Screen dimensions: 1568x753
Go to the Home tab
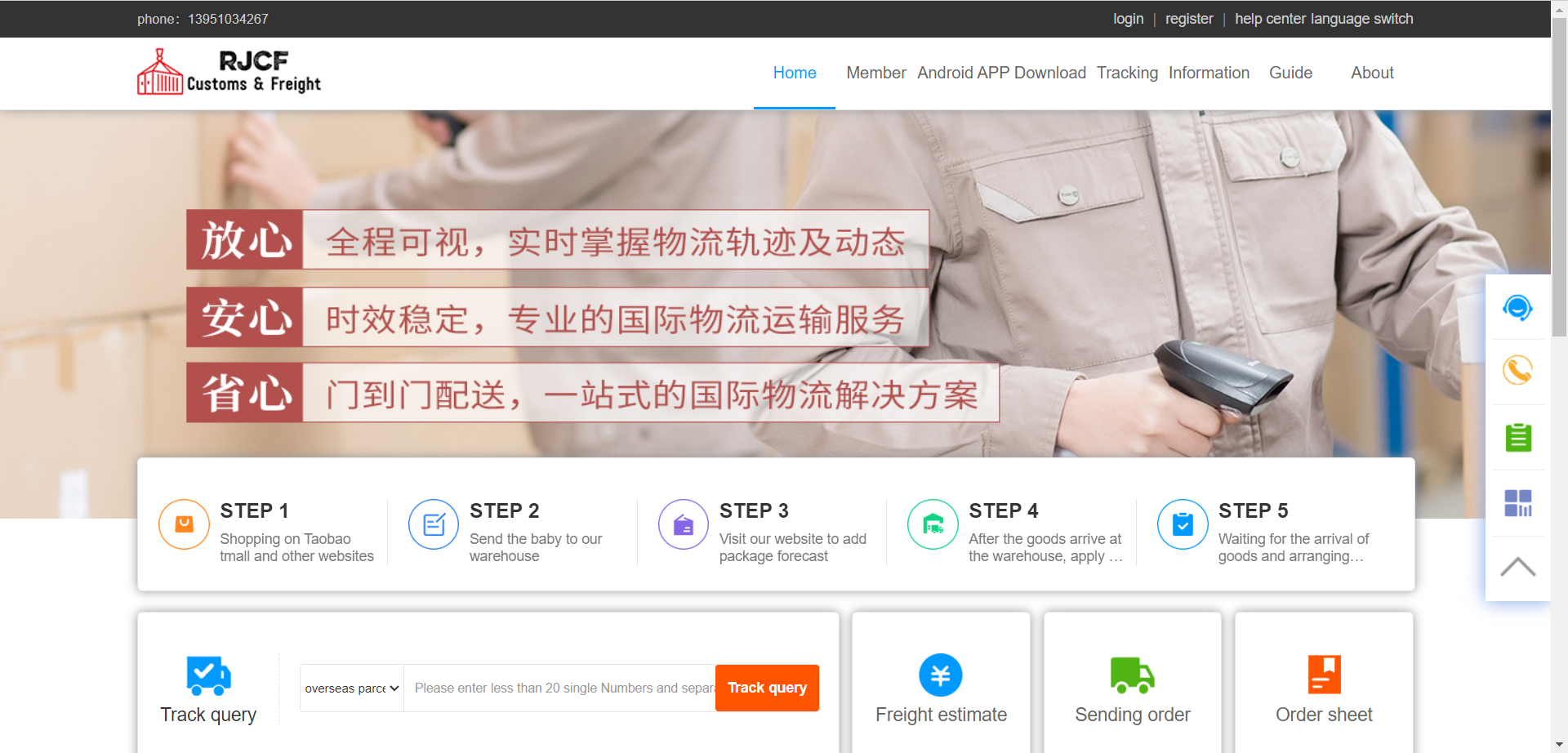click(795, 73)
